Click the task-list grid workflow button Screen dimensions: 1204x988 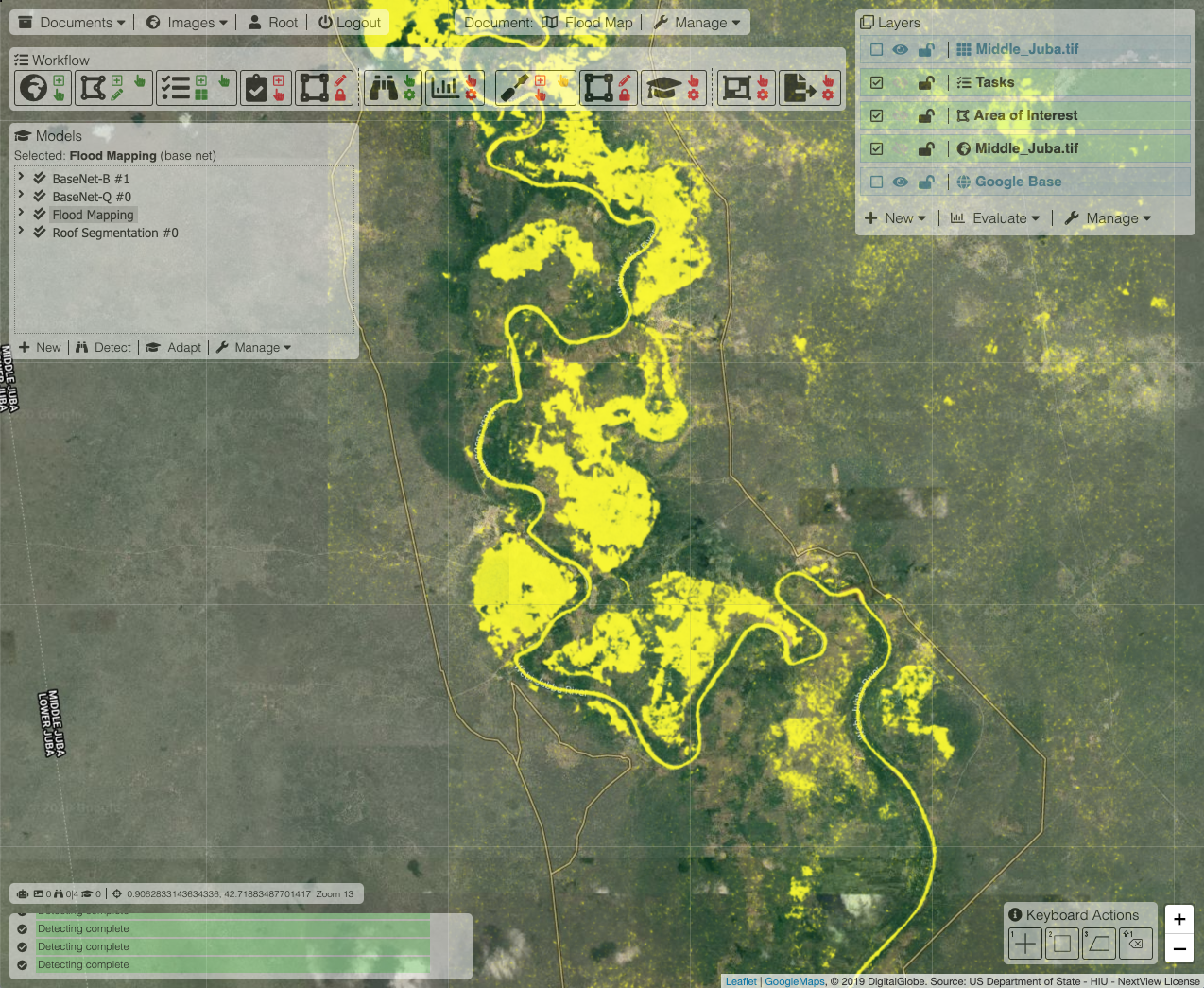pos(196,88)
